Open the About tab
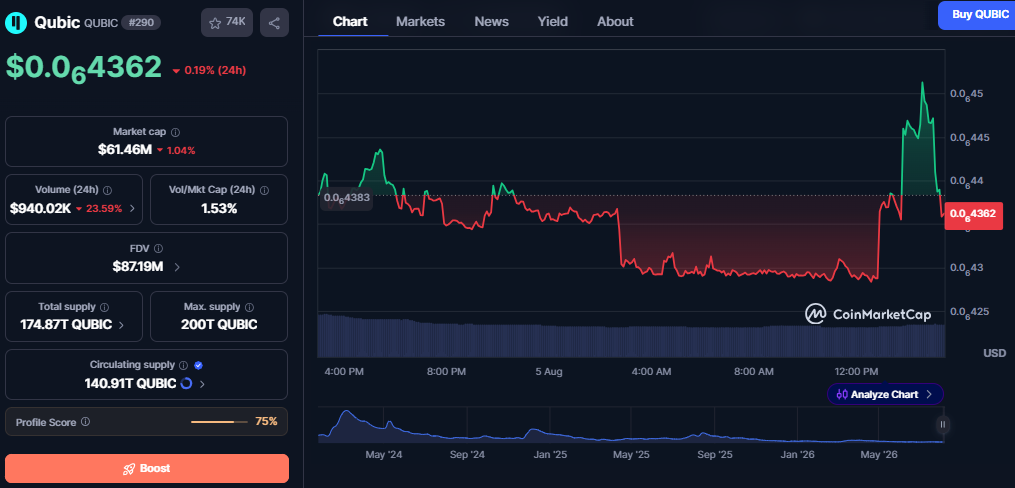The height and width of the screenshot is (488, 1015). [x=615, y=21]
